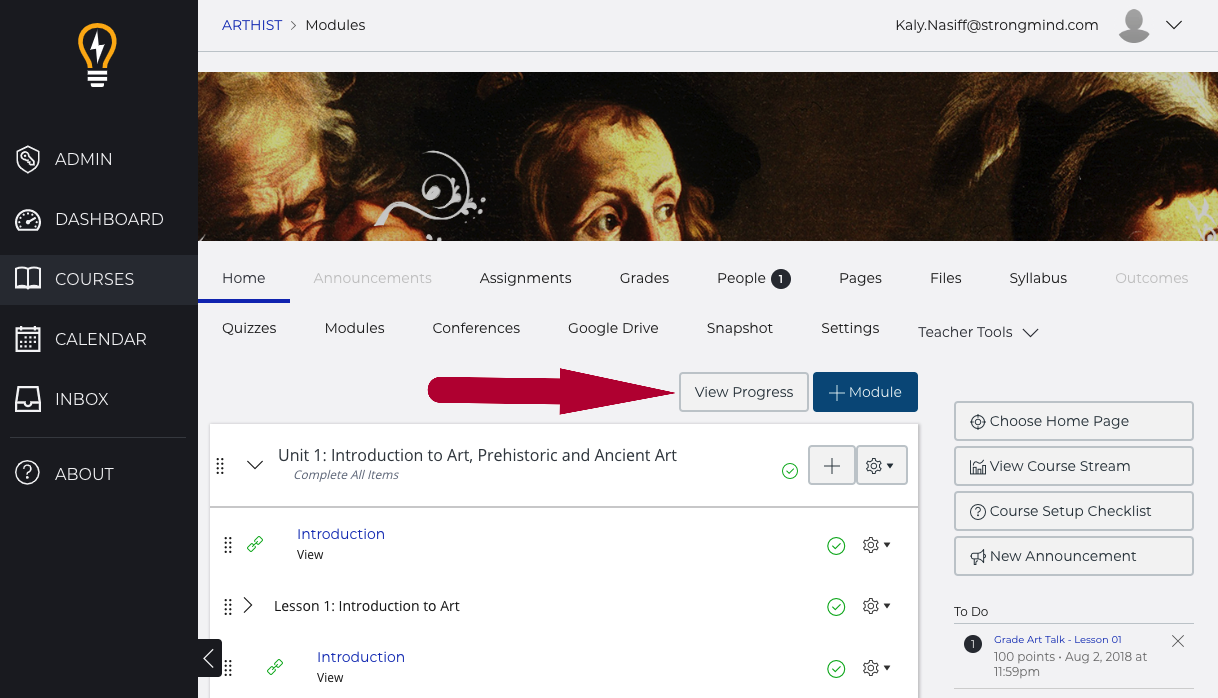The height and width of the screenshot is (698, 1218).
Task: Go to the Grades tab
Action: coord(645,278)
